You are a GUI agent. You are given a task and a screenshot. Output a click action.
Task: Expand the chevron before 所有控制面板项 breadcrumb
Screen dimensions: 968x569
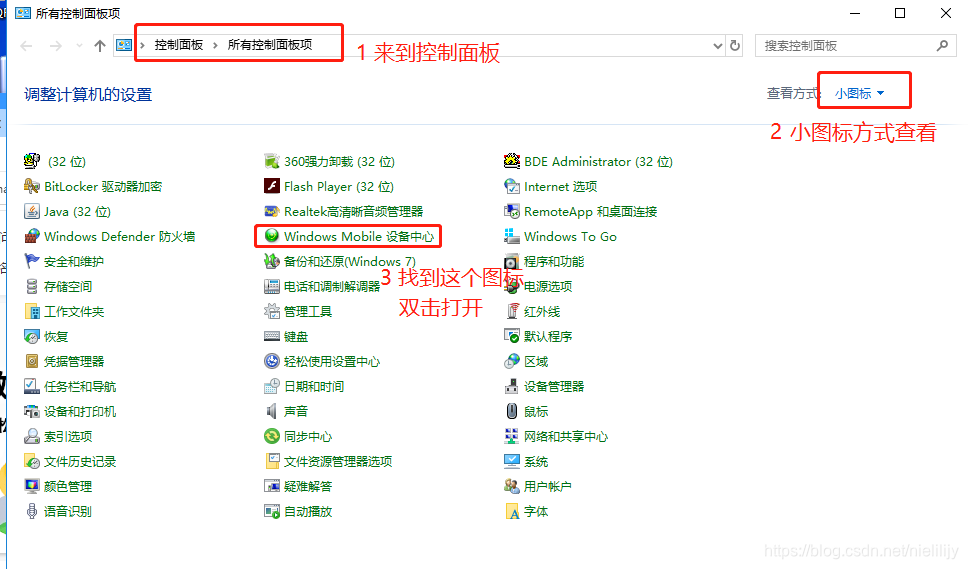[215, 45]
